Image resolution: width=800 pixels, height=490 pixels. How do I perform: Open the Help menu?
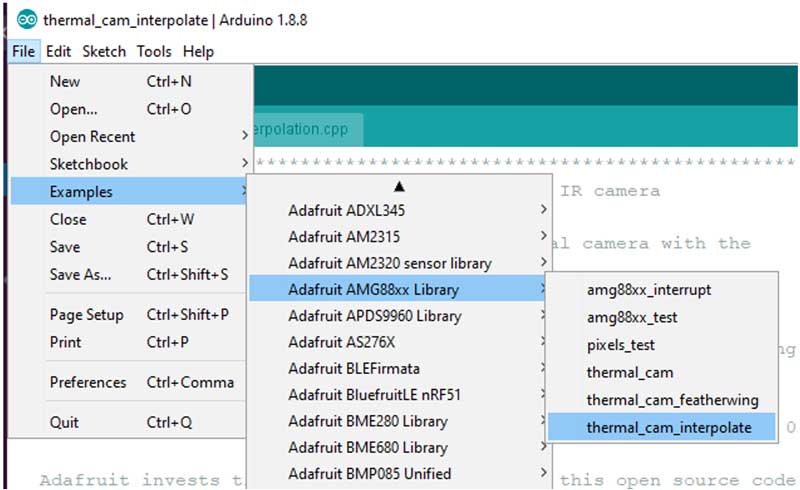tap(198, 51)
